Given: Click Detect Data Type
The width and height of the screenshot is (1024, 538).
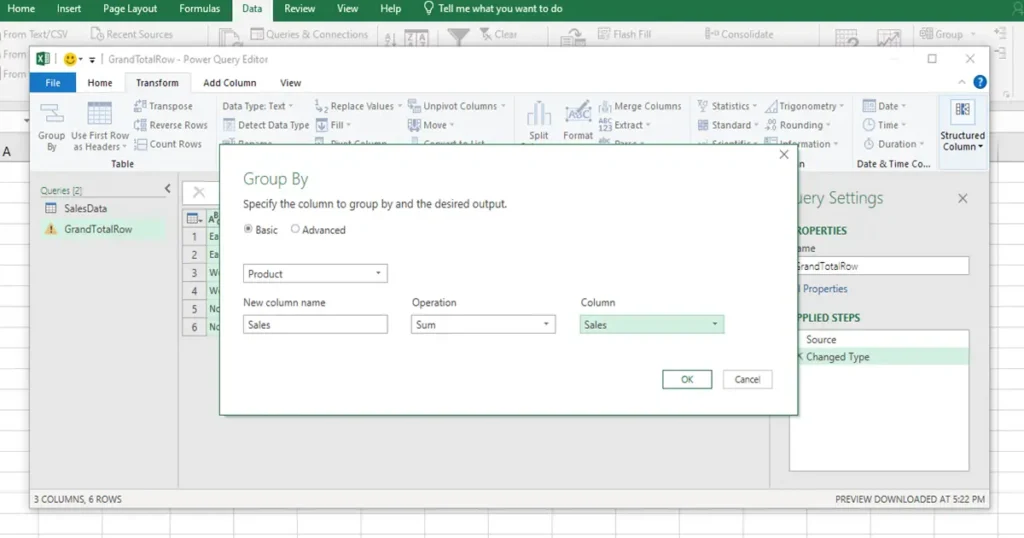Looking at the screenshot, I should pyautogui.click(x=266, y=125).
